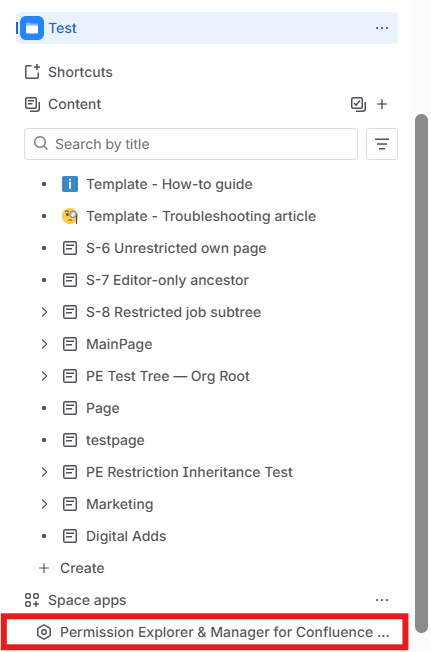Click page icon beside the Page item
This screenshot has width=431, height=652.
point(70,408)
